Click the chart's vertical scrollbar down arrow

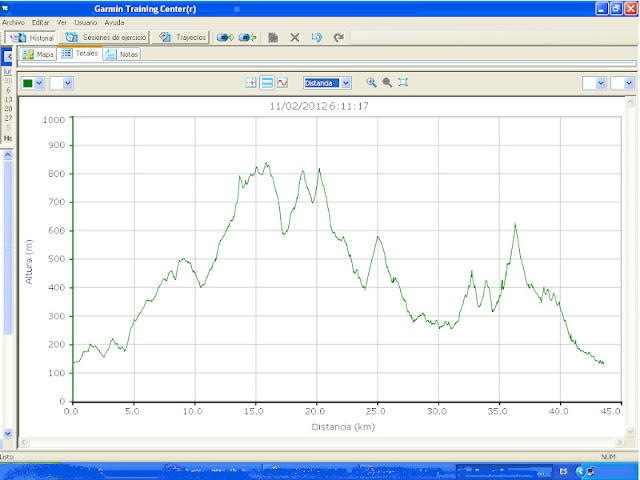(630, 431)
